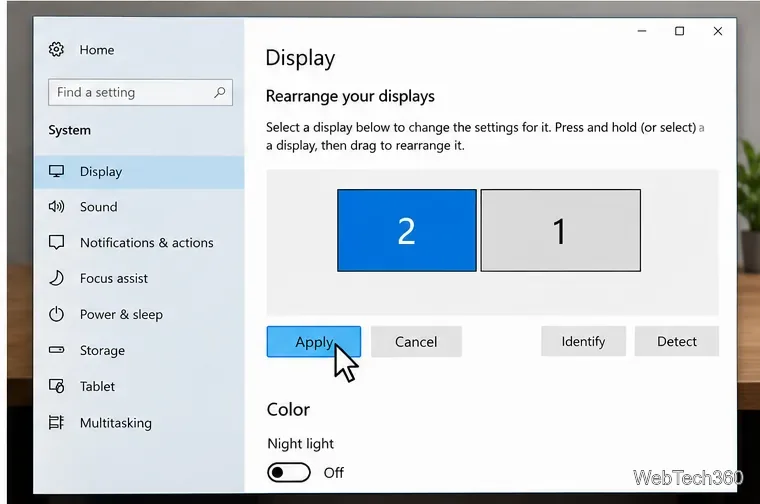Screen dimensions: 760x504
Task: Click the Display monitor icon in sidebar
Action: pos(56,171)
